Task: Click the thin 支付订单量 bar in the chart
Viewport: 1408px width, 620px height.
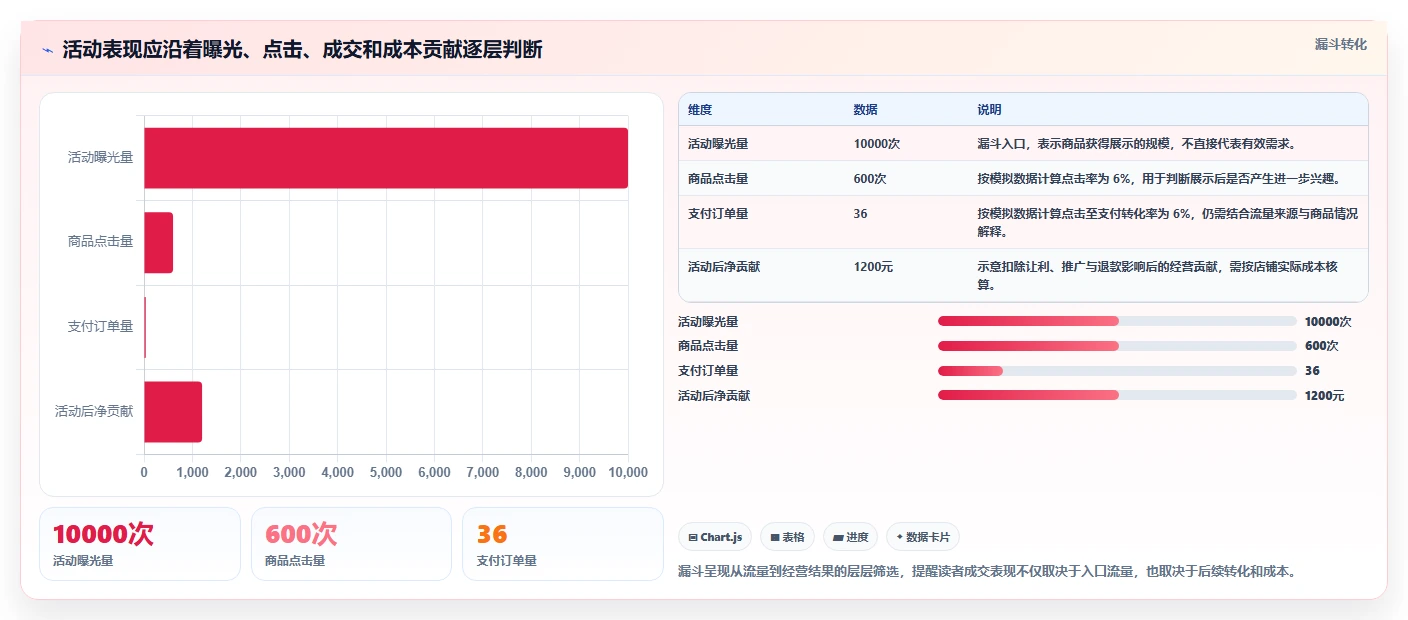Action: 145,327
